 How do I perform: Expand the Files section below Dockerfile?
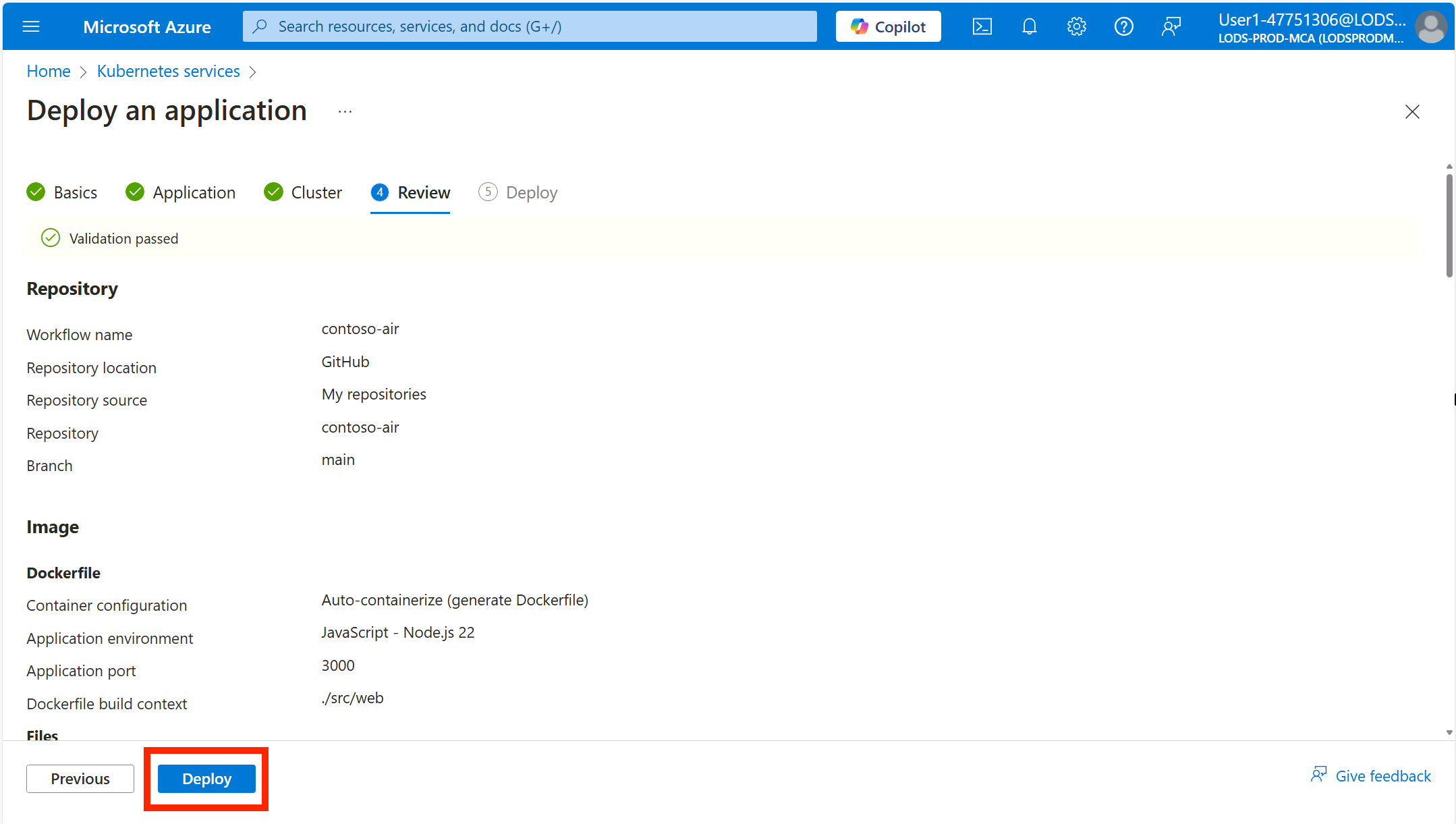click(x=41, y=735)
